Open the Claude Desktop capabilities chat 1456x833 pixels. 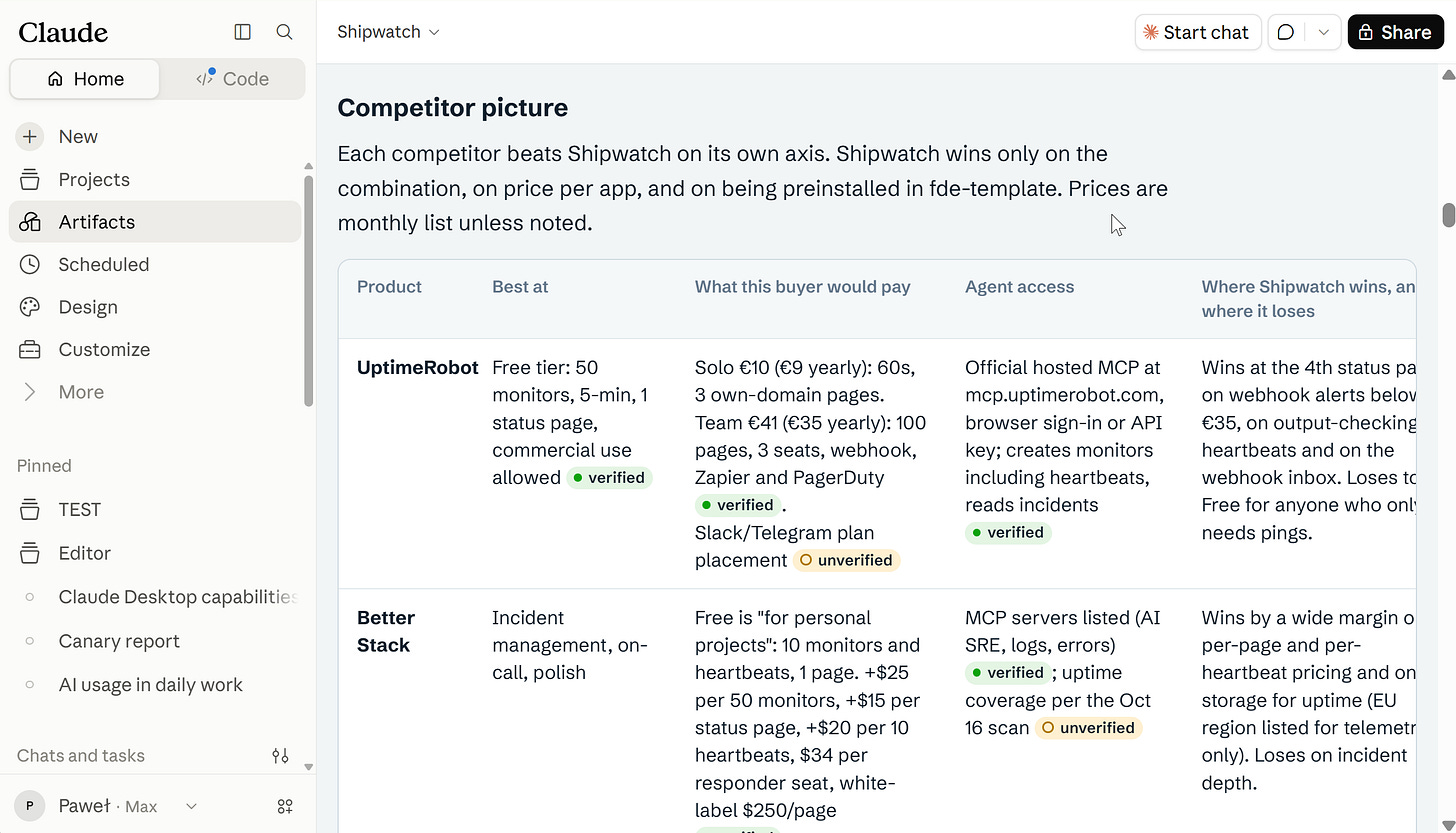point(155,597)
